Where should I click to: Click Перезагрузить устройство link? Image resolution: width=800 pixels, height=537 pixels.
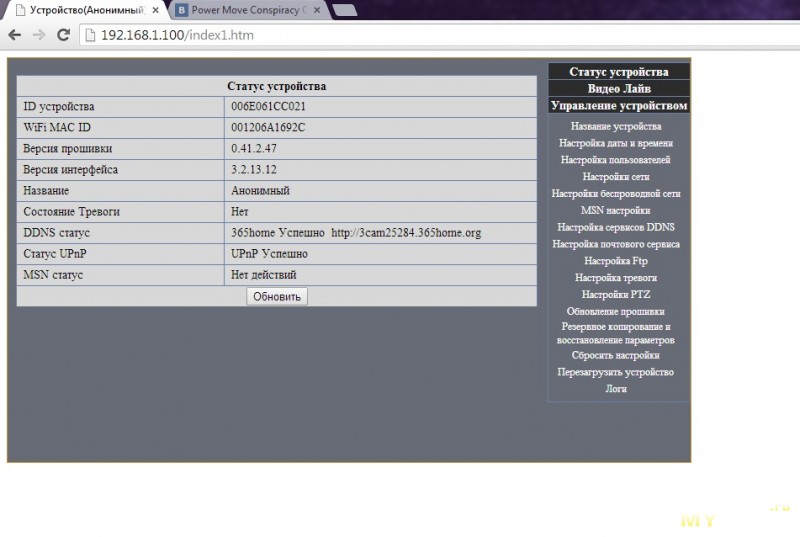click(616, 372)
